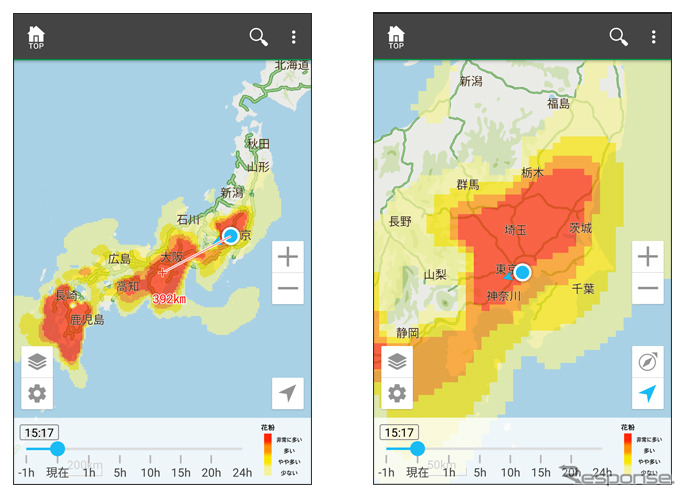Open the overflow menu in left screen
Viewport: 686px width, 497px height.
pyautogui.click(x=293, y=37)
